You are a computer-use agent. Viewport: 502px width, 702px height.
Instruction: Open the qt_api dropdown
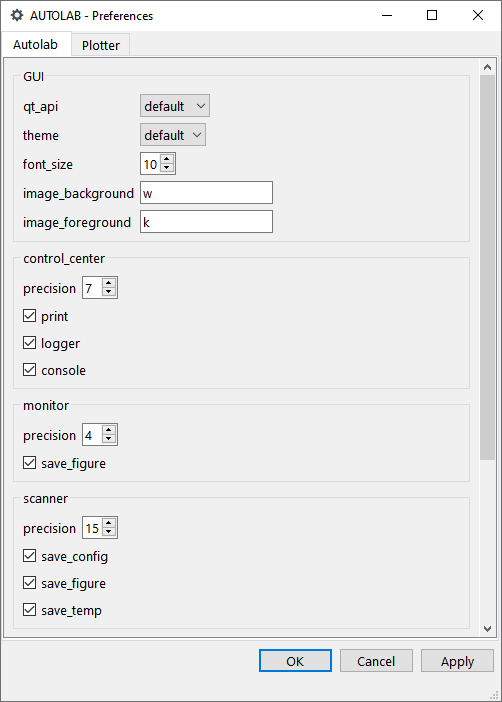click(175, 106)
